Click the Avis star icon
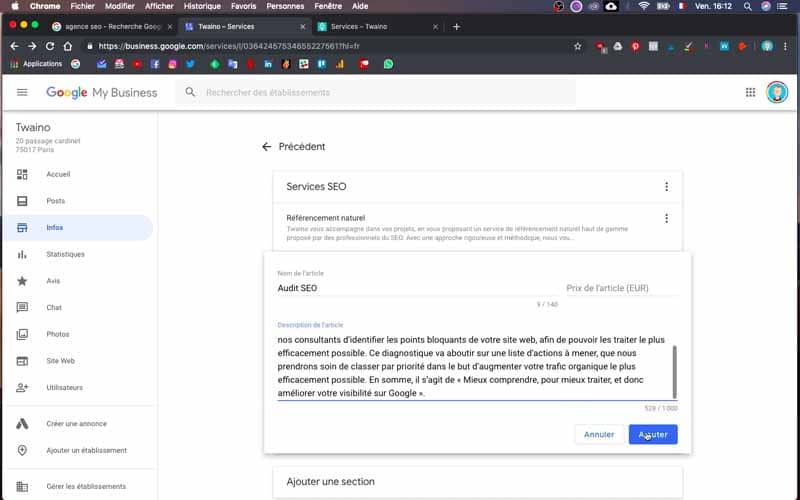Viewport: 800px width, 500px height. click(x=22, y=281)
